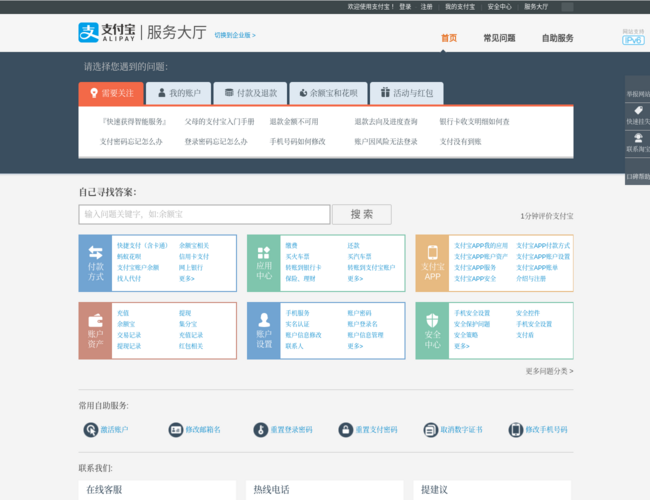The image size is (650, 500).
Task: Open the 提建议 card
Action: pyautogui.click(x=492, y=490)
